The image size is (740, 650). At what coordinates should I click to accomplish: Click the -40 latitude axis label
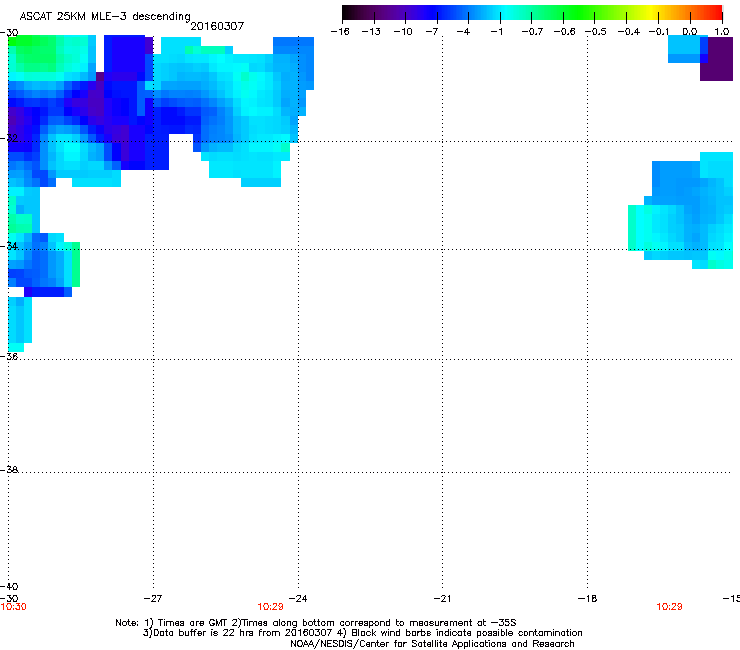pyautogui.click(x=9, y=586)
